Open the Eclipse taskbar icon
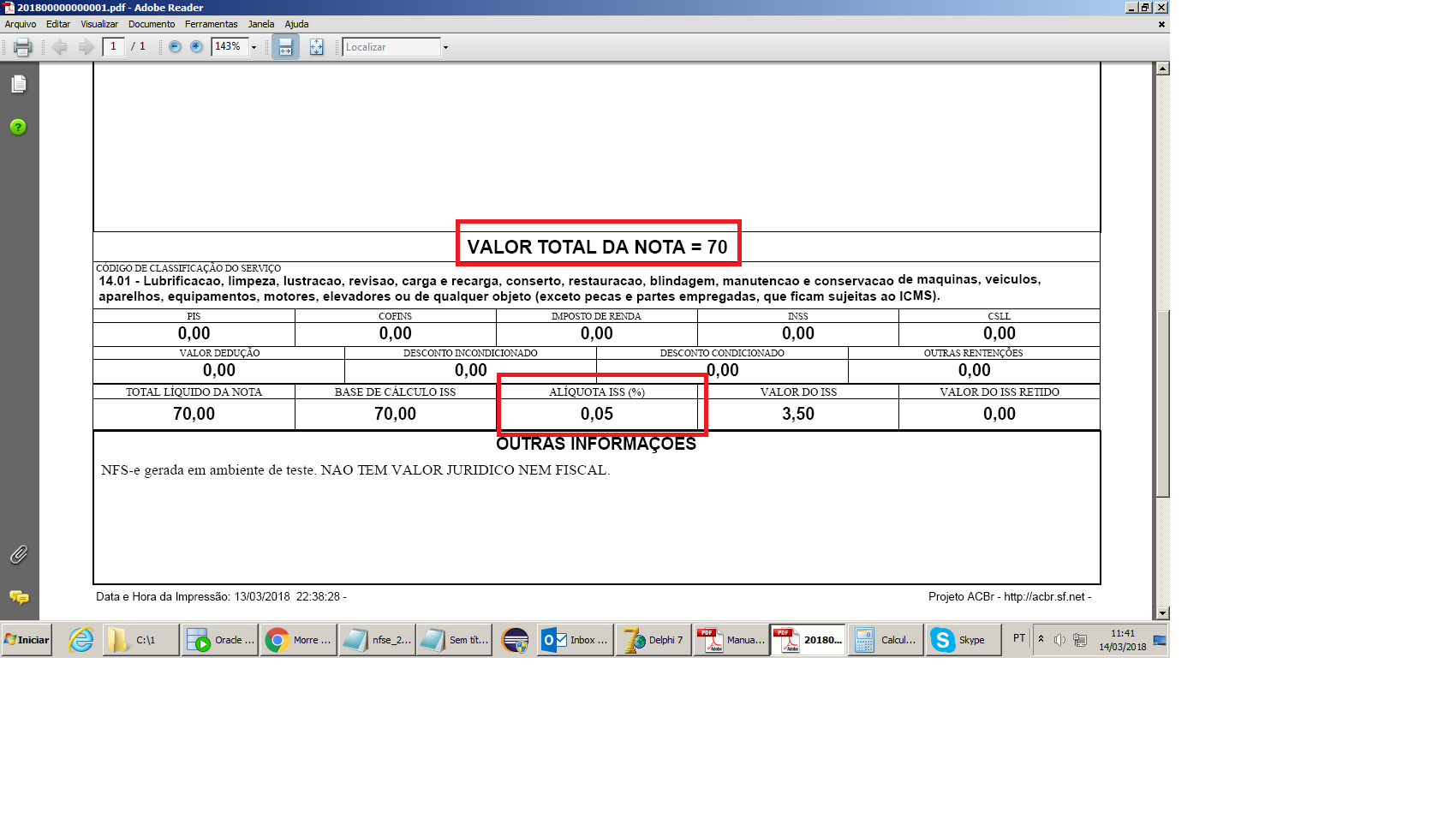 [x=515, y=640]
